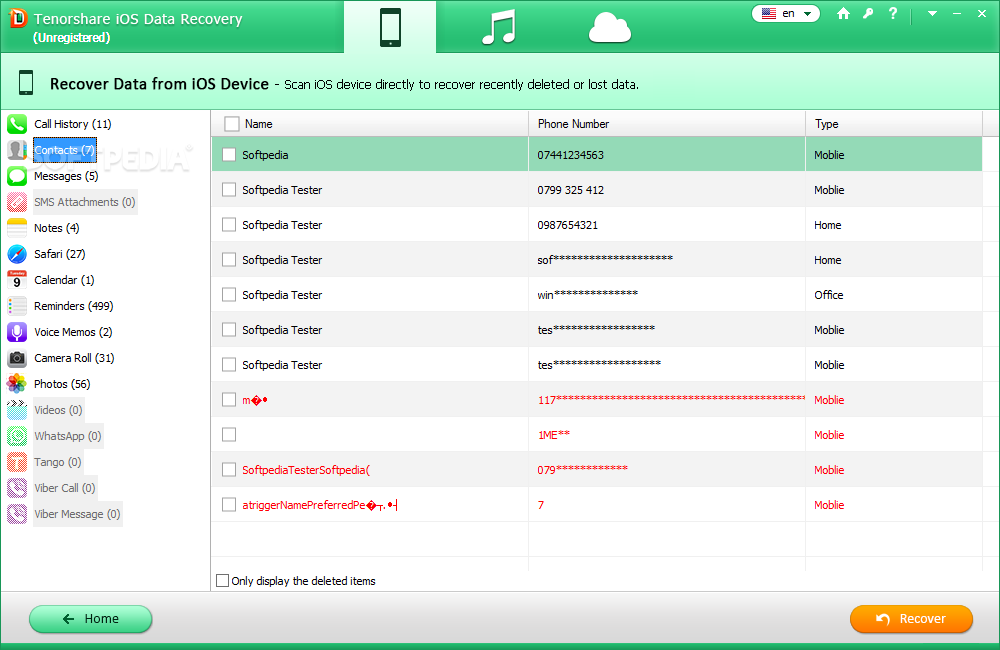
Task: Click the Tango icon
Action: click(x=17, y=462)
